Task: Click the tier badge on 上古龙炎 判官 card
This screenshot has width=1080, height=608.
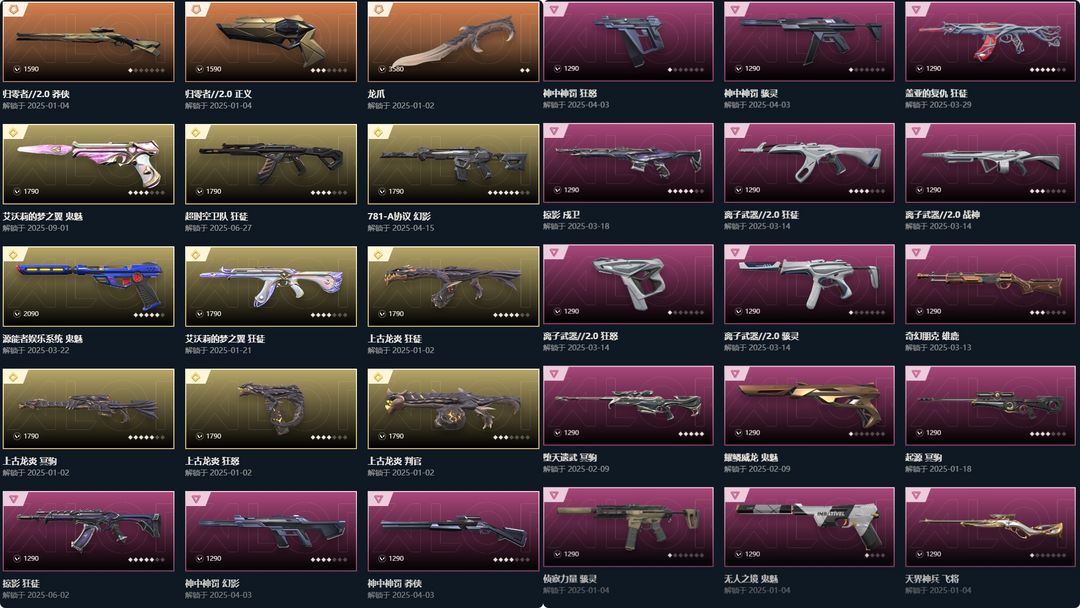Action: click(x=379, y=377)
